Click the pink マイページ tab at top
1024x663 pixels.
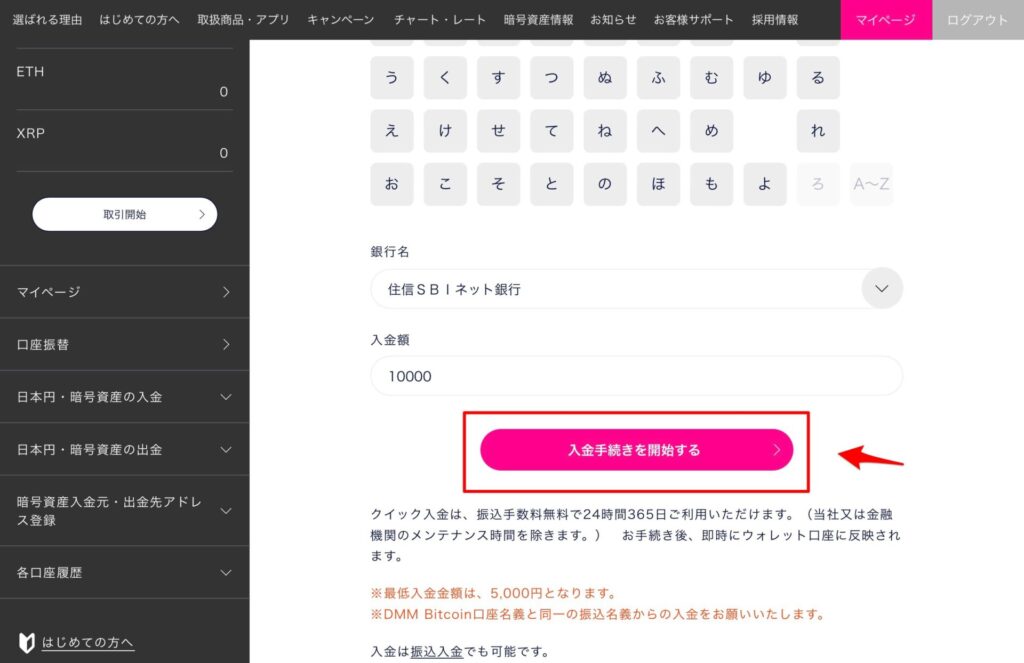[x=886, y=20]
